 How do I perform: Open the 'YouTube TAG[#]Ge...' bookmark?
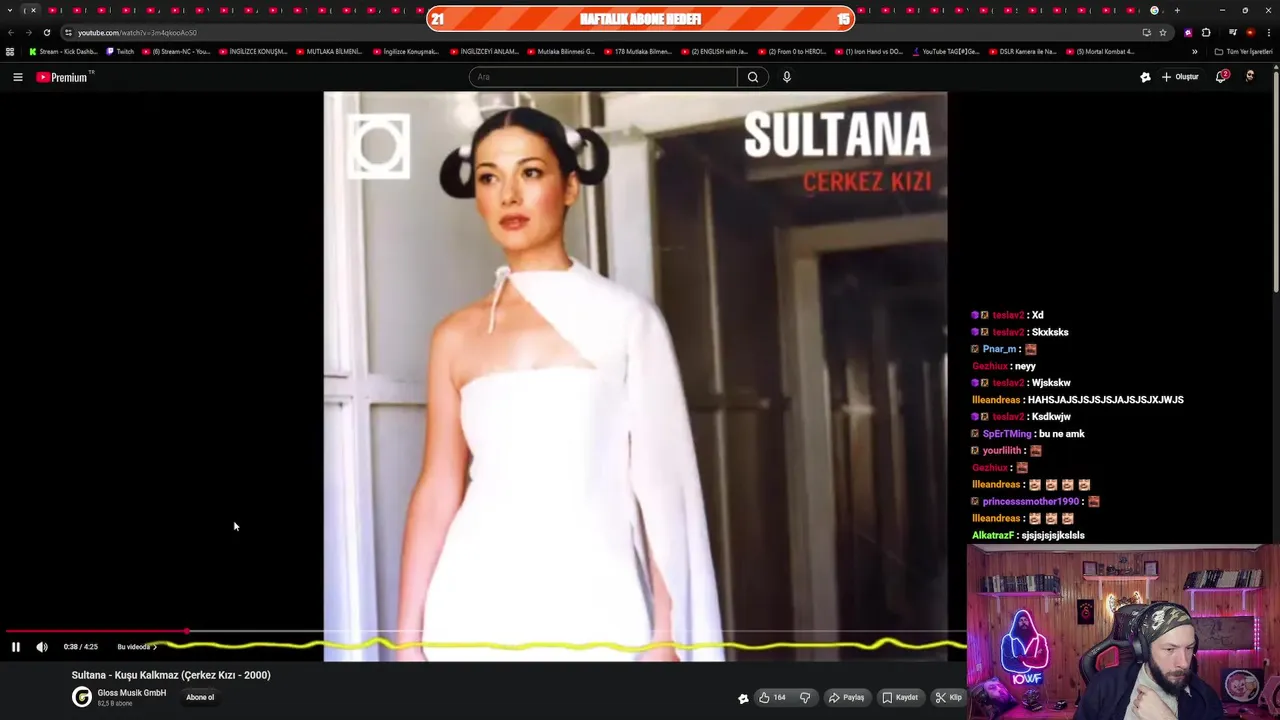946,51
